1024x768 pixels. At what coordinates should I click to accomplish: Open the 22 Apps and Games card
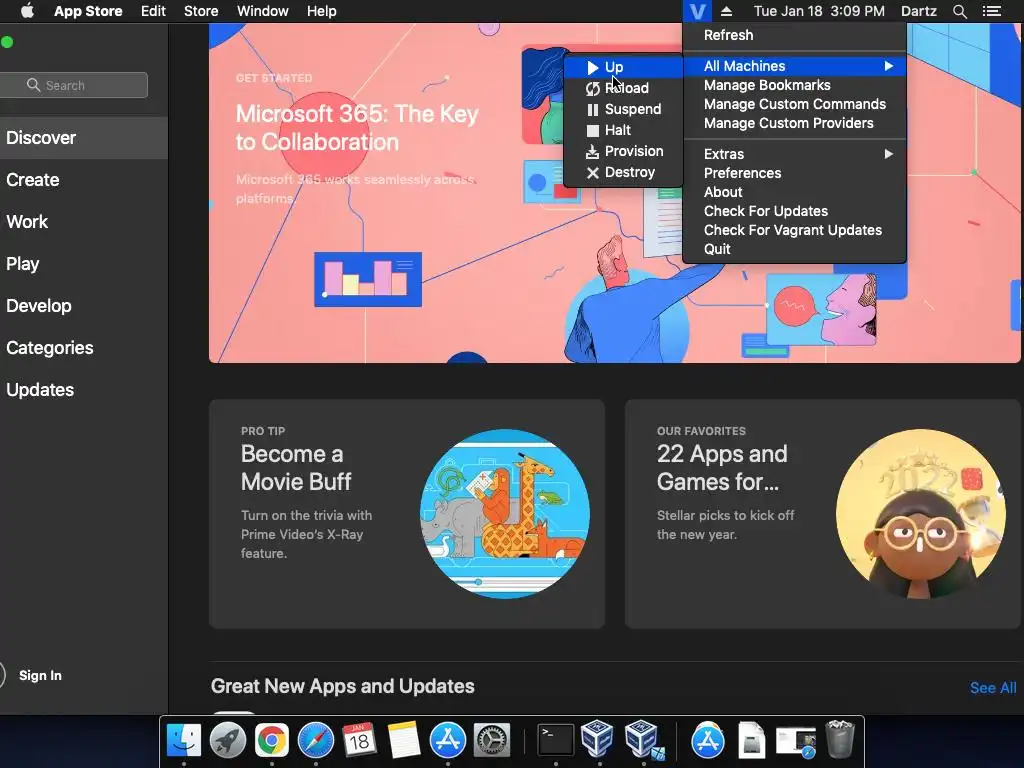pos(824,514)
